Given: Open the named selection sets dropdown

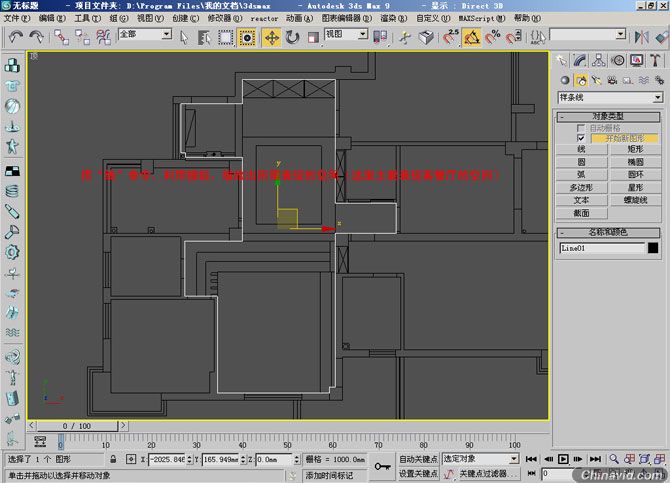Looking at the screenshot, I should [x=621, y=34].
